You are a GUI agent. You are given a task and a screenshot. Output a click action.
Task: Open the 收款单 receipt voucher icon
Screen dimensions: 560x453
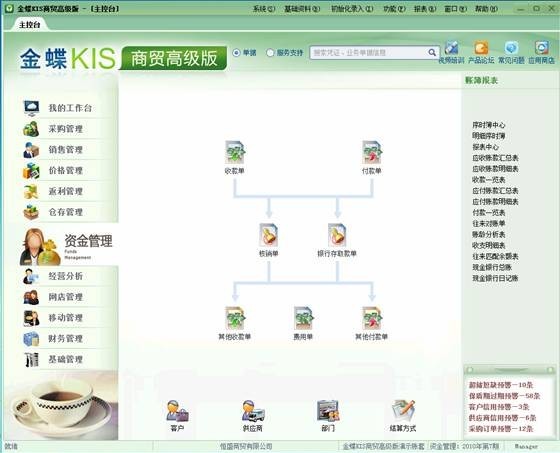coord(235,153)
